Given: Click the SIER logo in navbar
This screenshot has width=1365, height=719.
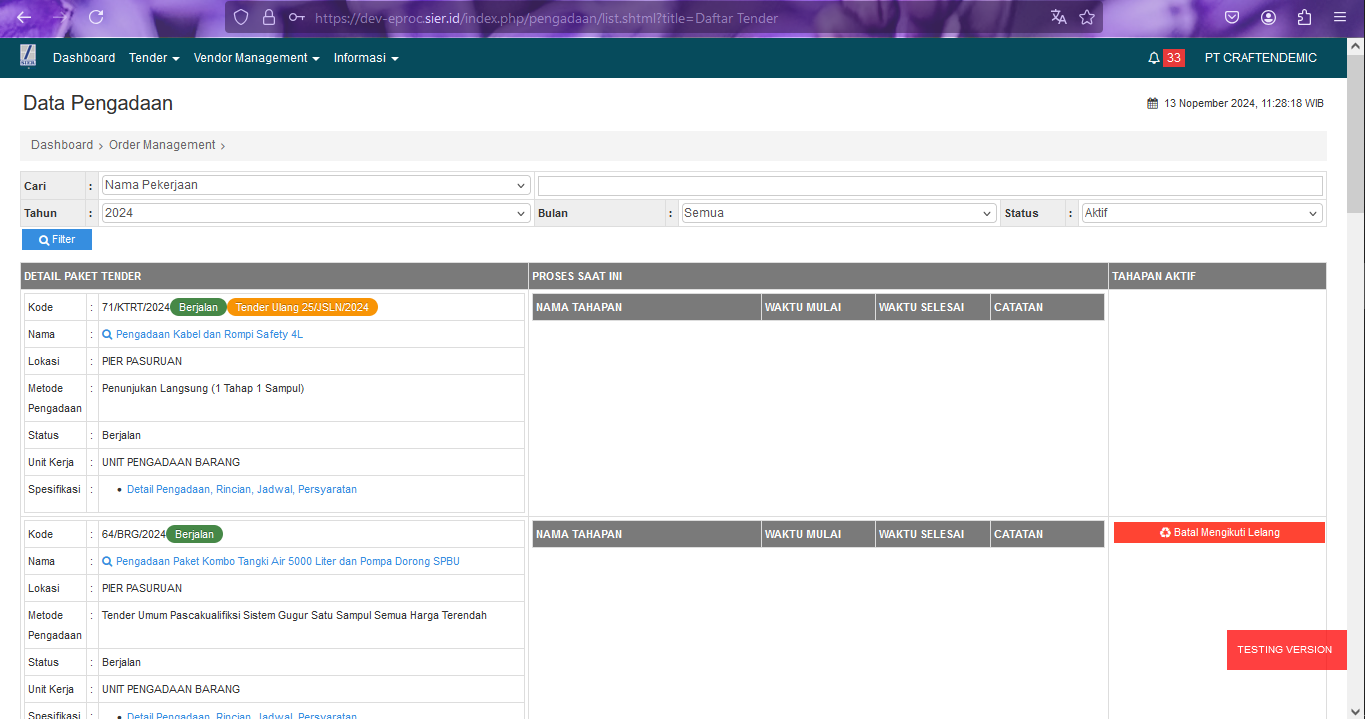Looking at the screenshot, I should tap(28, 57).
